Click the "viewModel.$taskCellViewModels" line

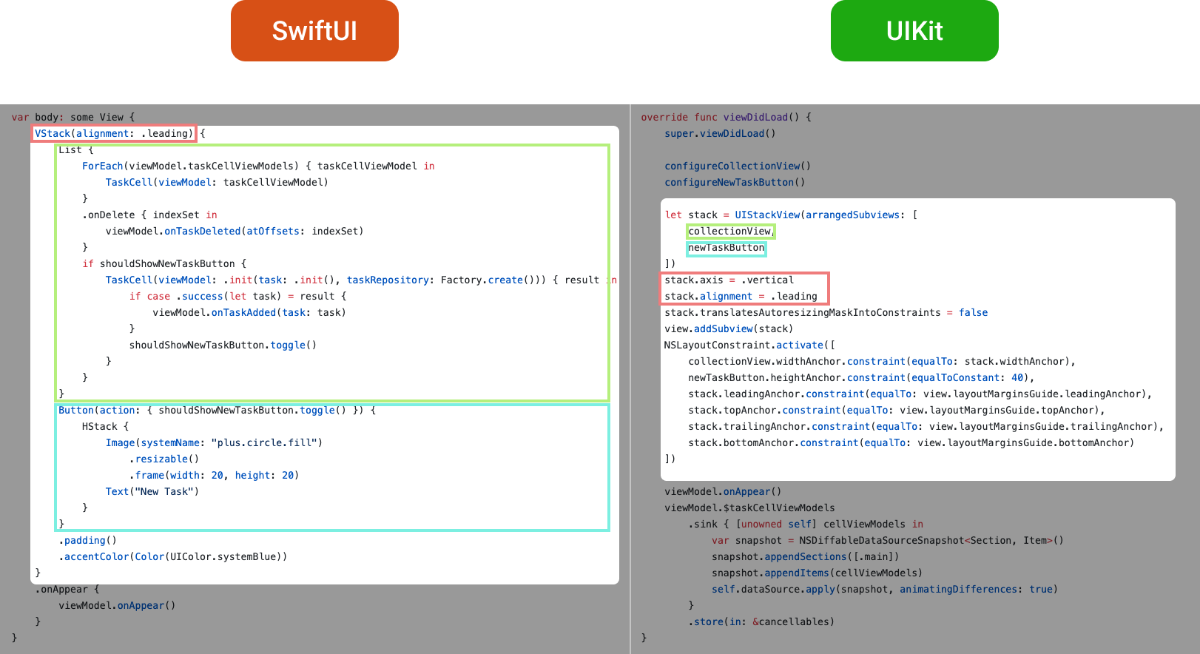coord(750,507)
